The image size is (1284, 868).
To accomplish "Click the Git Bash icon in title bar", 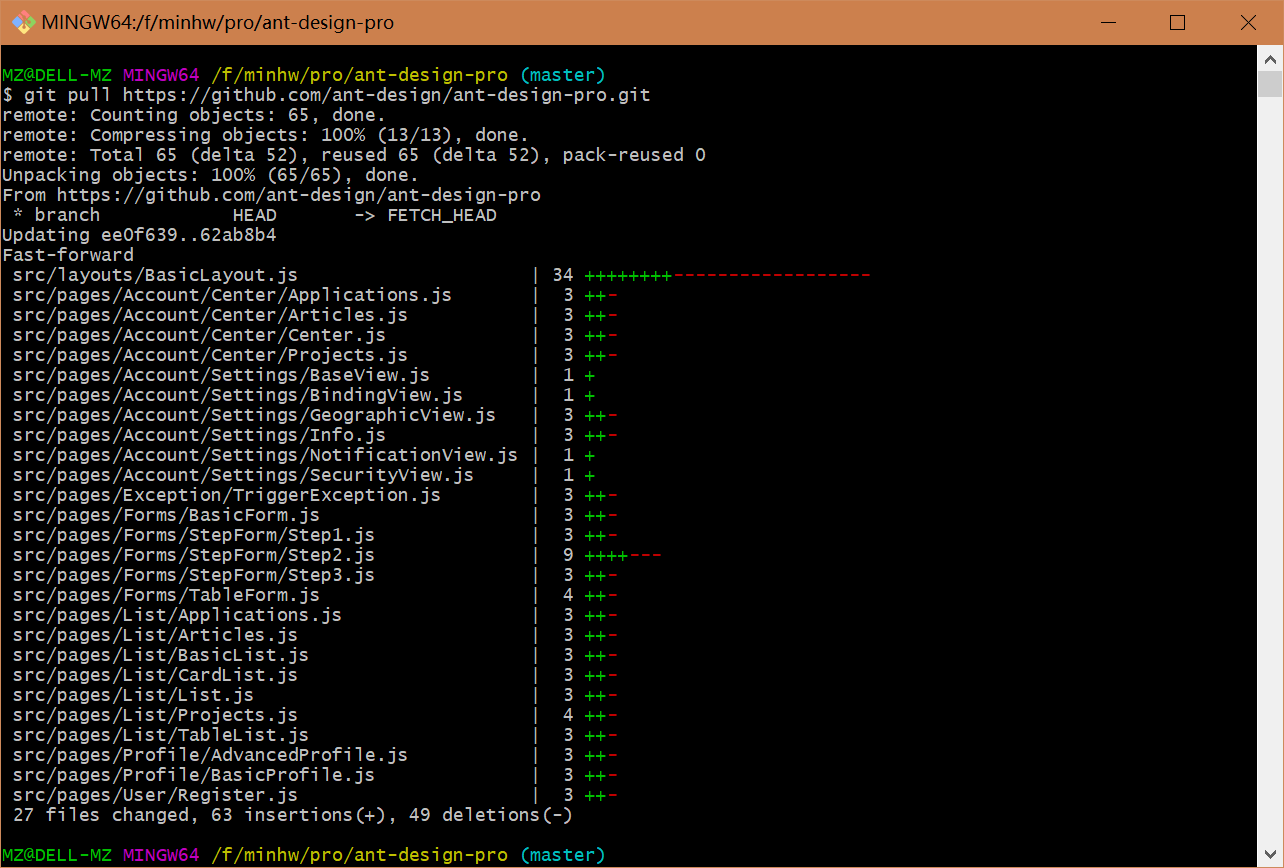I will 24,22.
